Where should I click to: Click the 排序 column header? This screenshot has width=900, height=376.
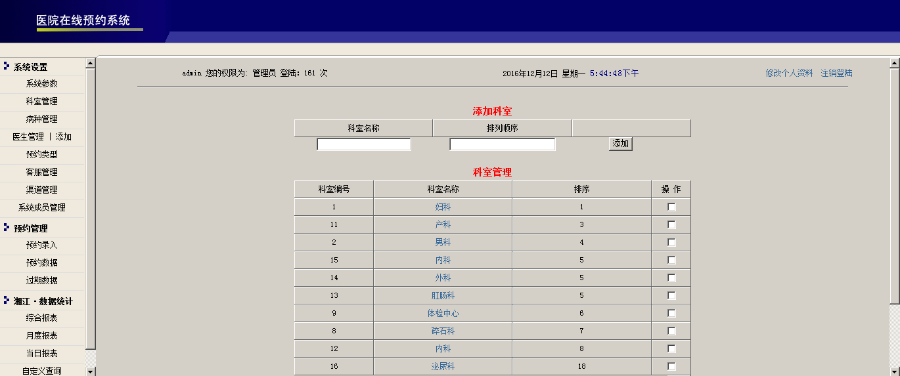pos(582,189)
